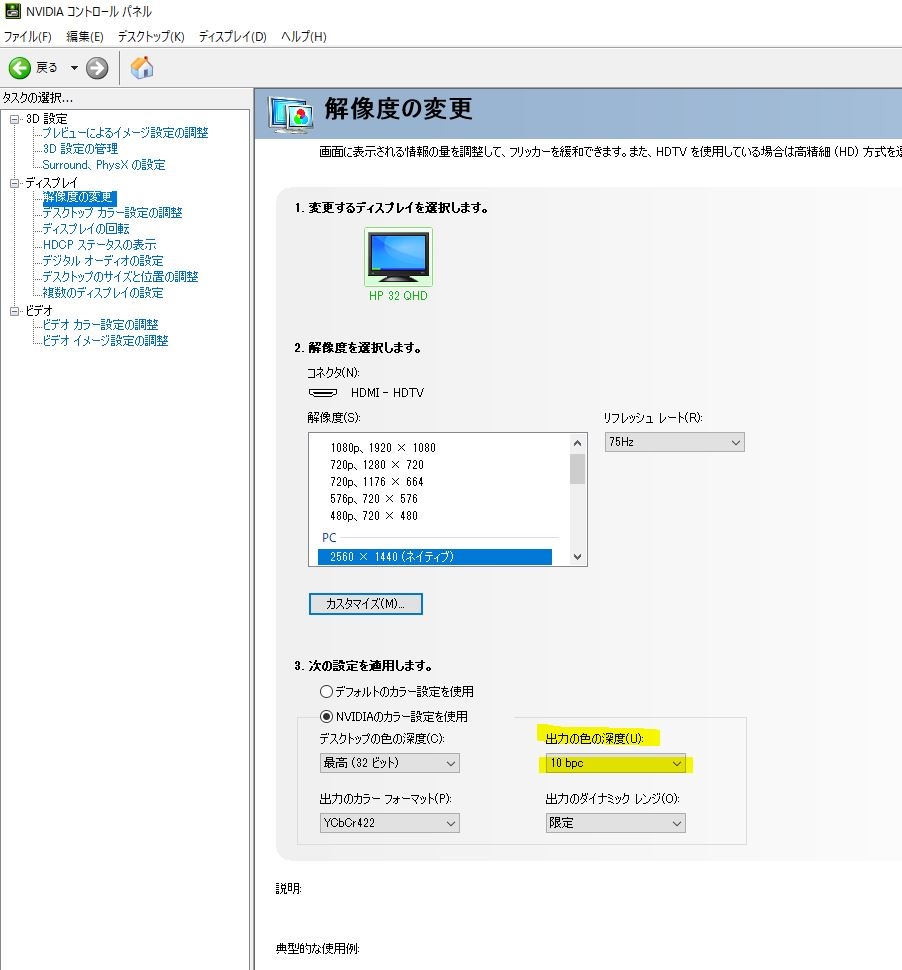
Task: Open the 編集(E) menu
Action: click(85, 36)
